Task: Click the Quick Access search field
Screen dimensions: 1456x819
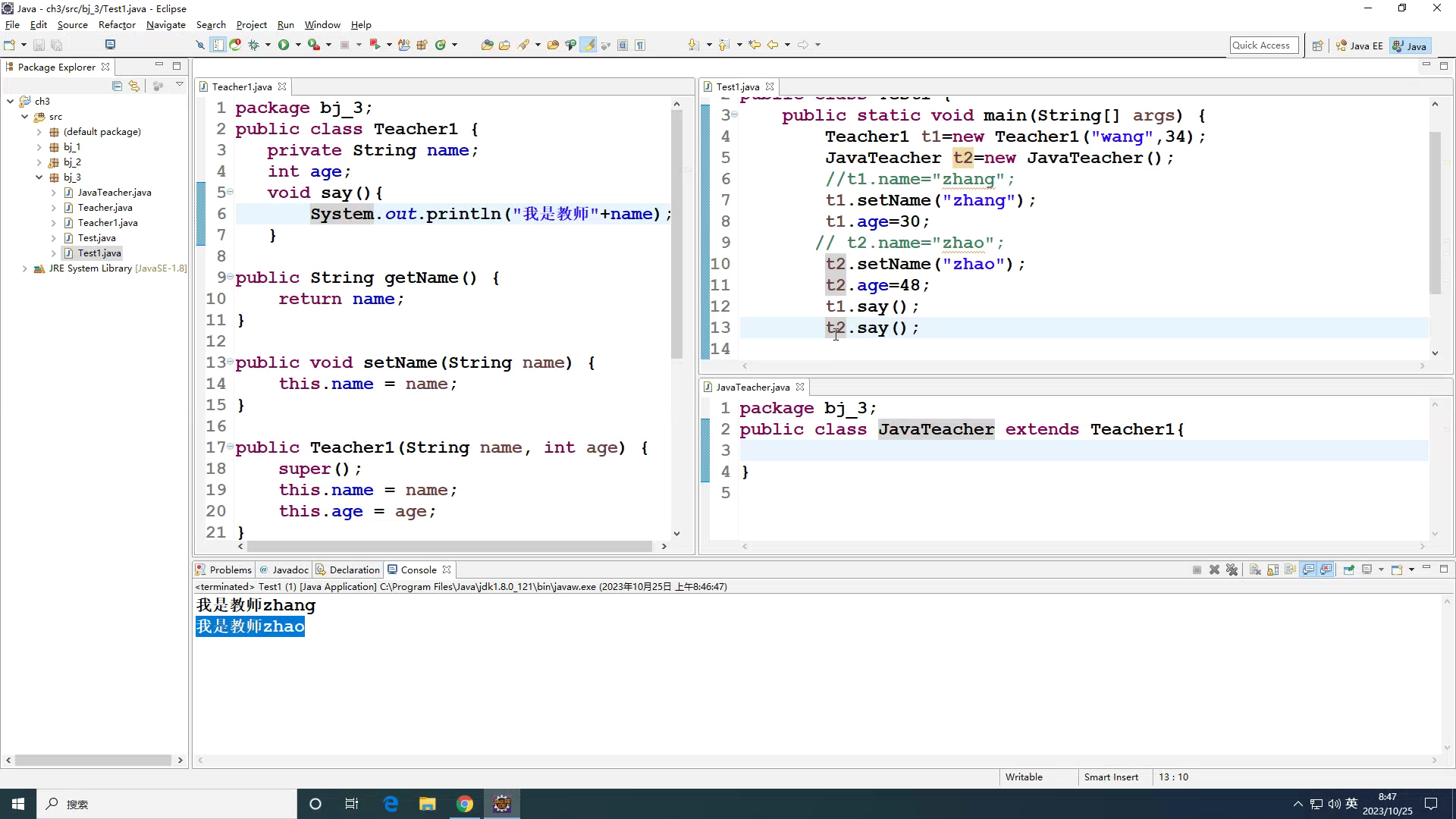Action: pyautogui.click(x=1263, y=45)
